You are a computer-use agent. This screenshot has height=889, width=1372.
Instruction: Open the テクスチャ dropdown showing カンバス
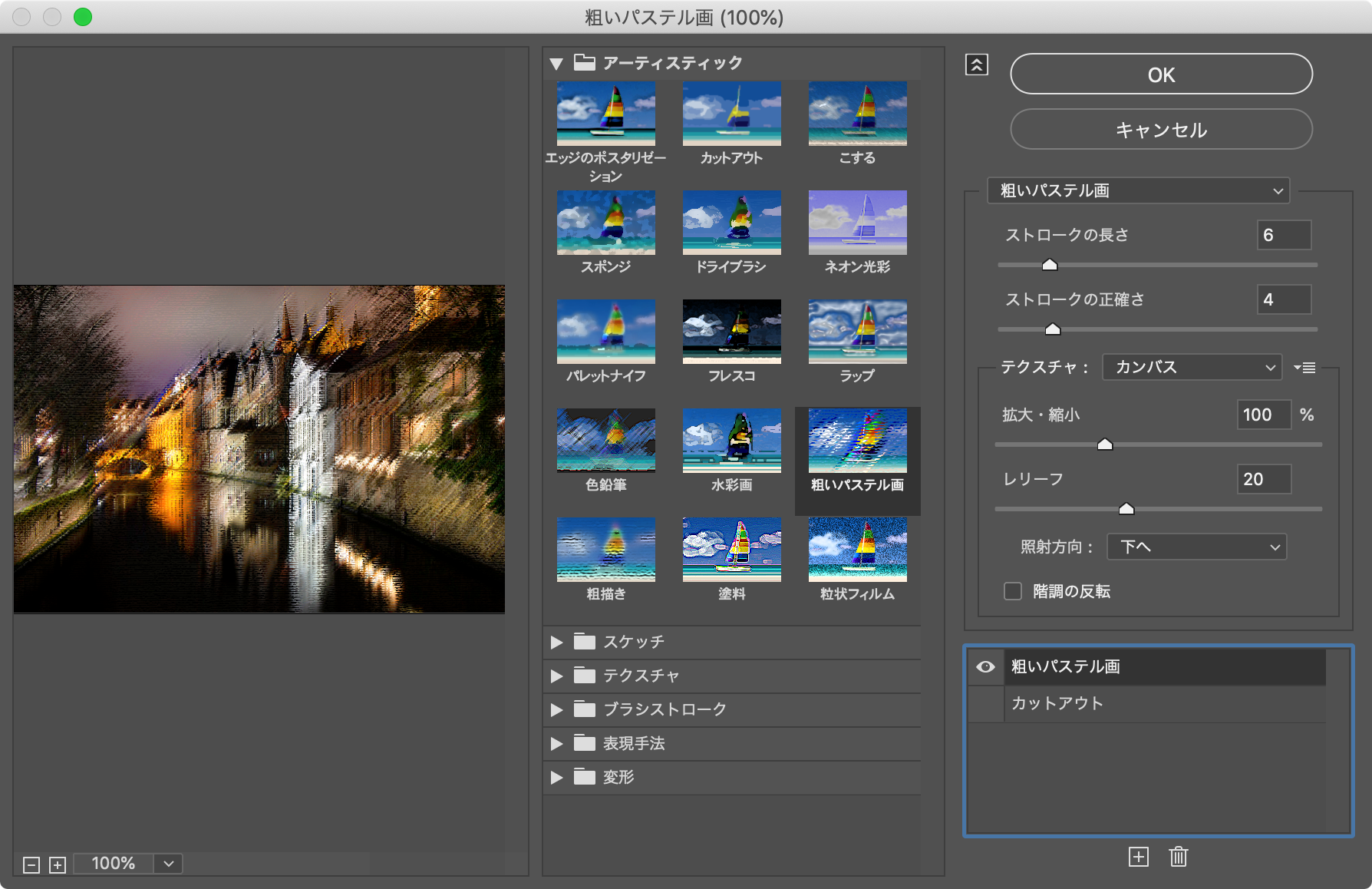click(1191, 367)
